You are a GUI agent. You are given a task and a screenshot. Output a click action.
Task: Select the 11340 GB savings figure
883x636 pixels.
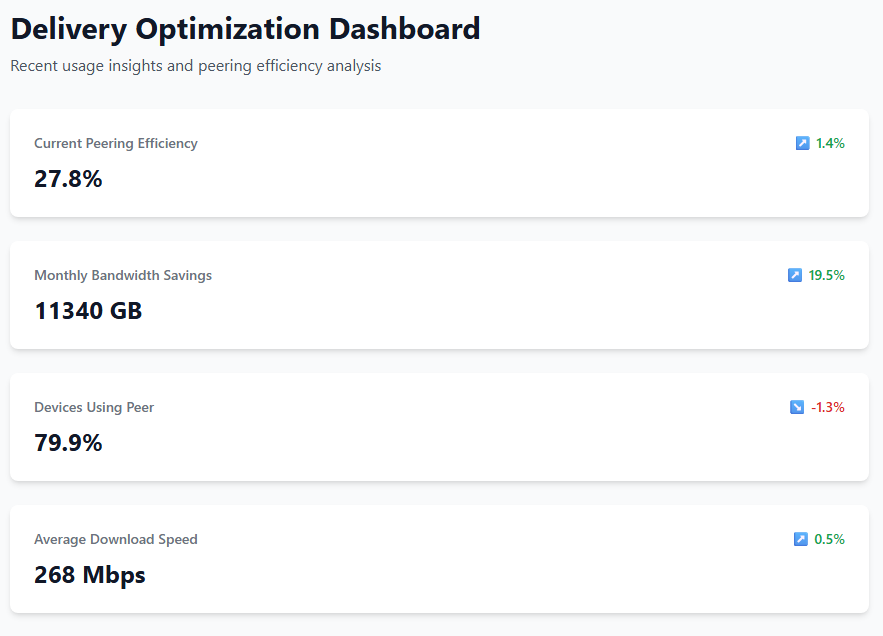(x=88, y=311)
